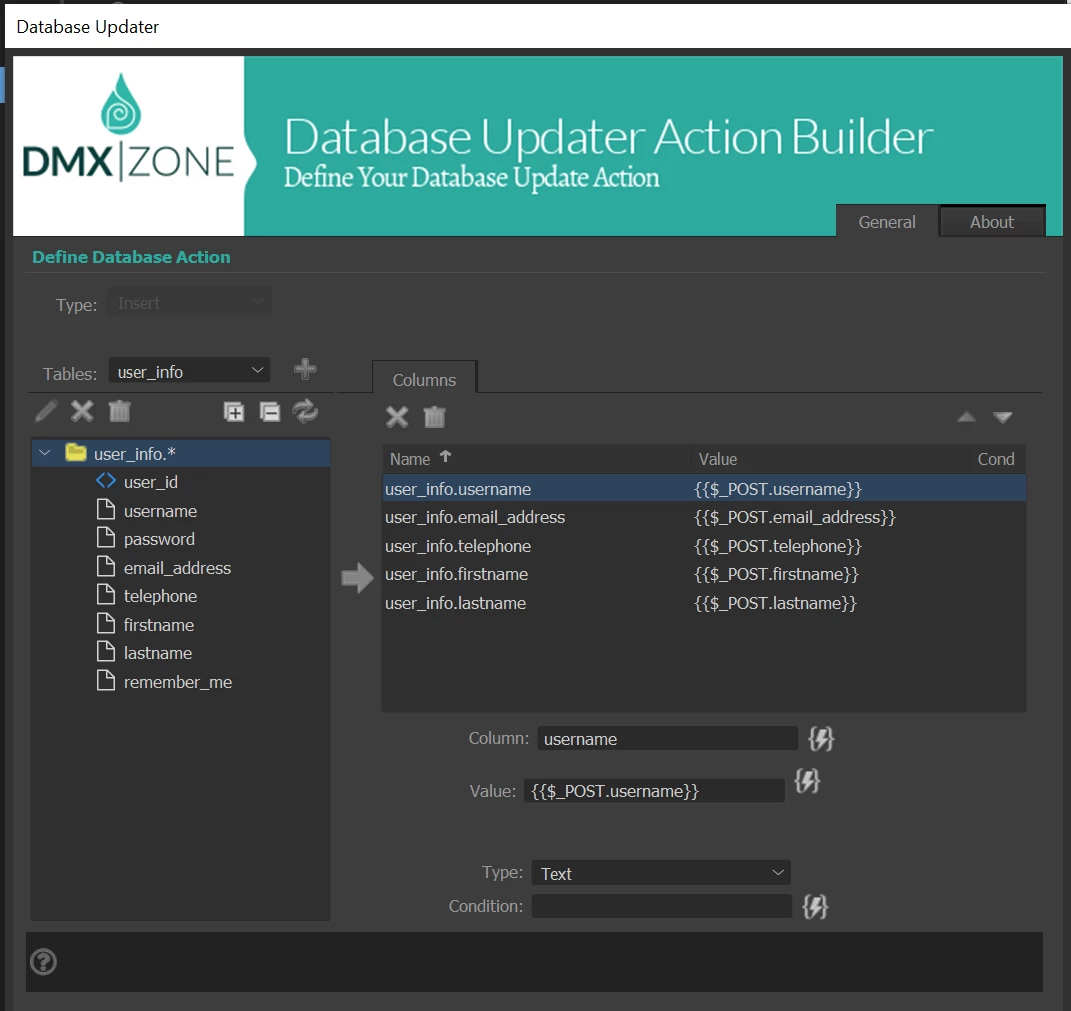Viewport: 1071px width, 1011px height.
Task: Select lastname in the table tree
Action: (158, 653)
